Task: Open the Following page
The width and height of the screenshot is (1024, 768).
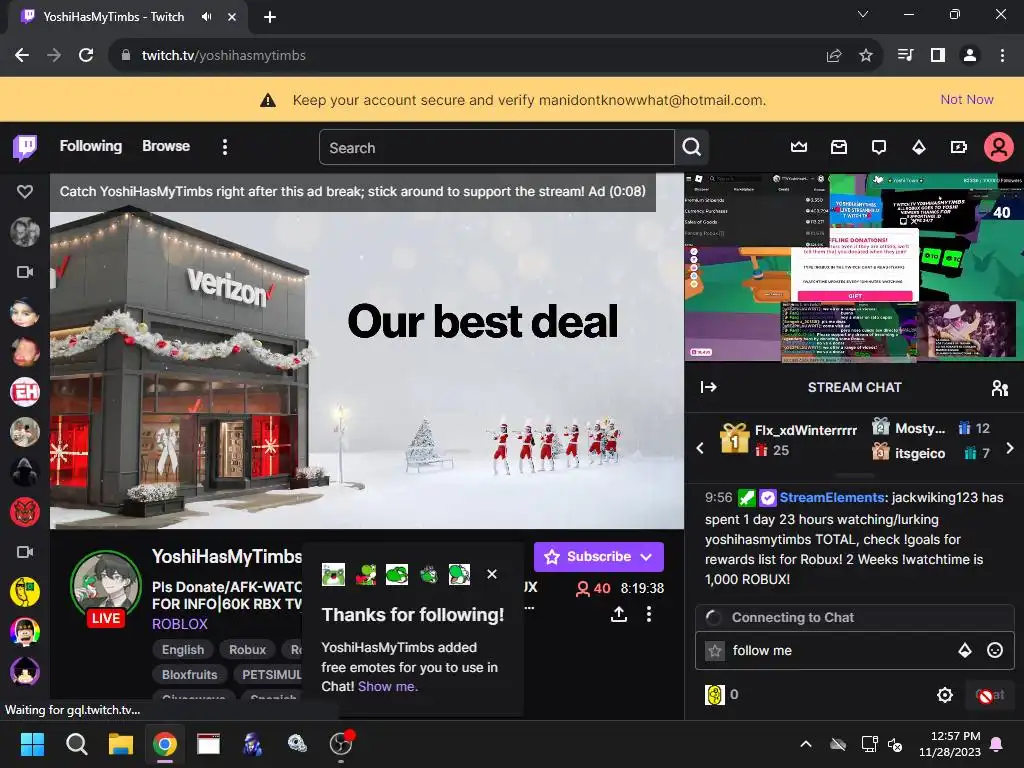Action: coord(91,146)
